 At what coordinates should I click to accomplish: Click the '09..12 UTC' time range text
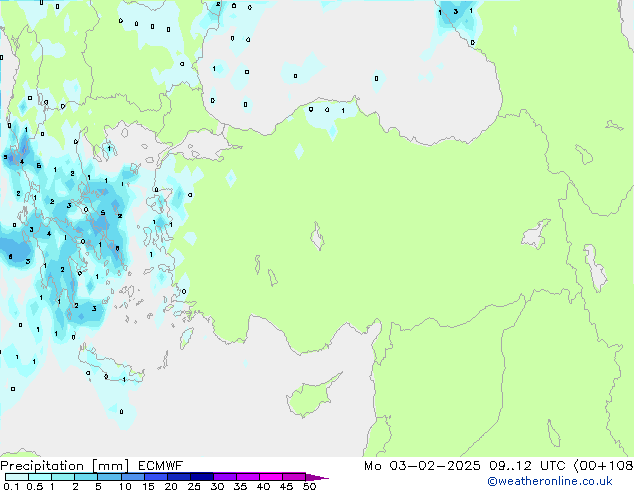pyautogui.click(x=527, y=466)
